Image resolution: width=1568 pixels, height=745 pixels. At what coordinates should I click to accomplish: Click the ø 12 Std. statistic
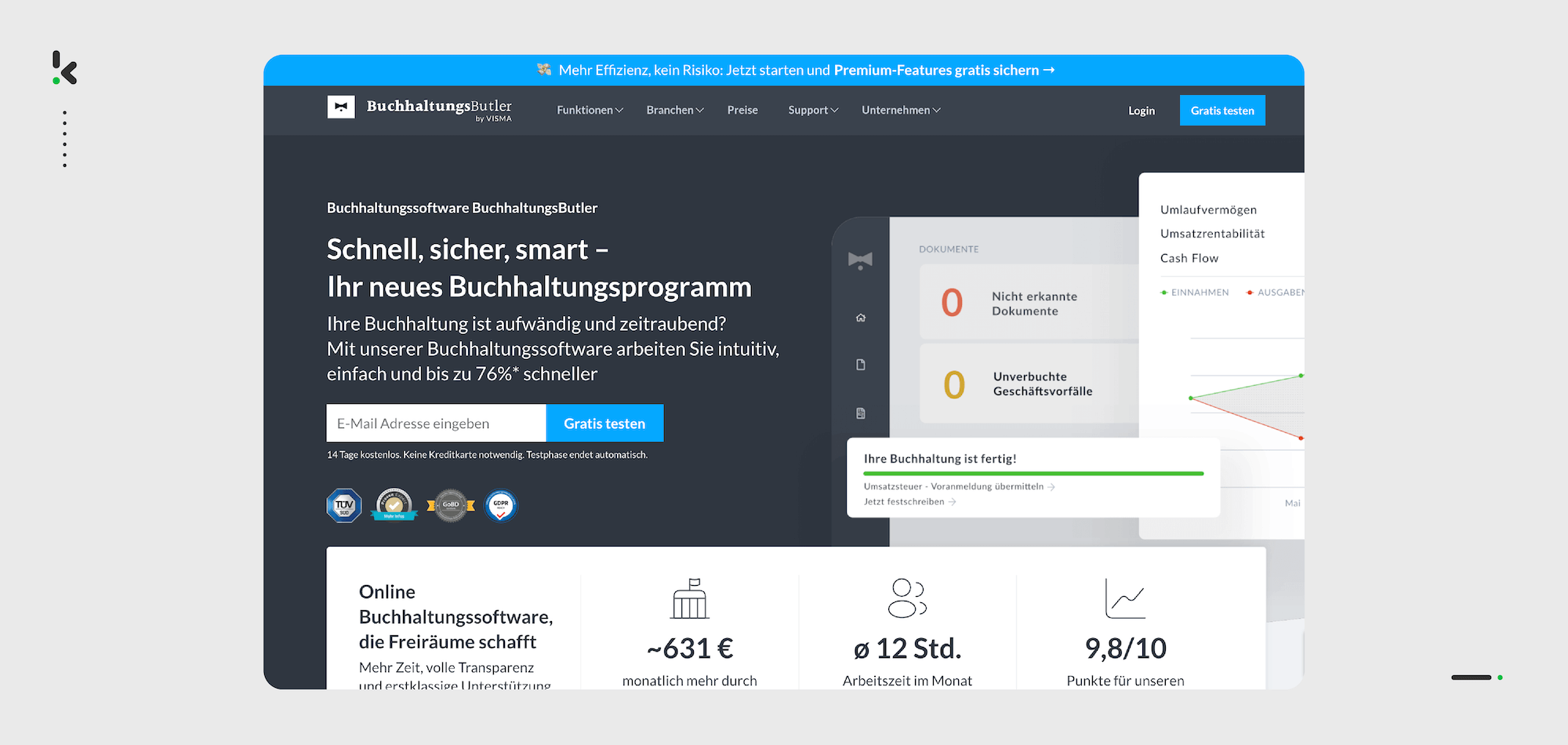click(x=907, y=649)
